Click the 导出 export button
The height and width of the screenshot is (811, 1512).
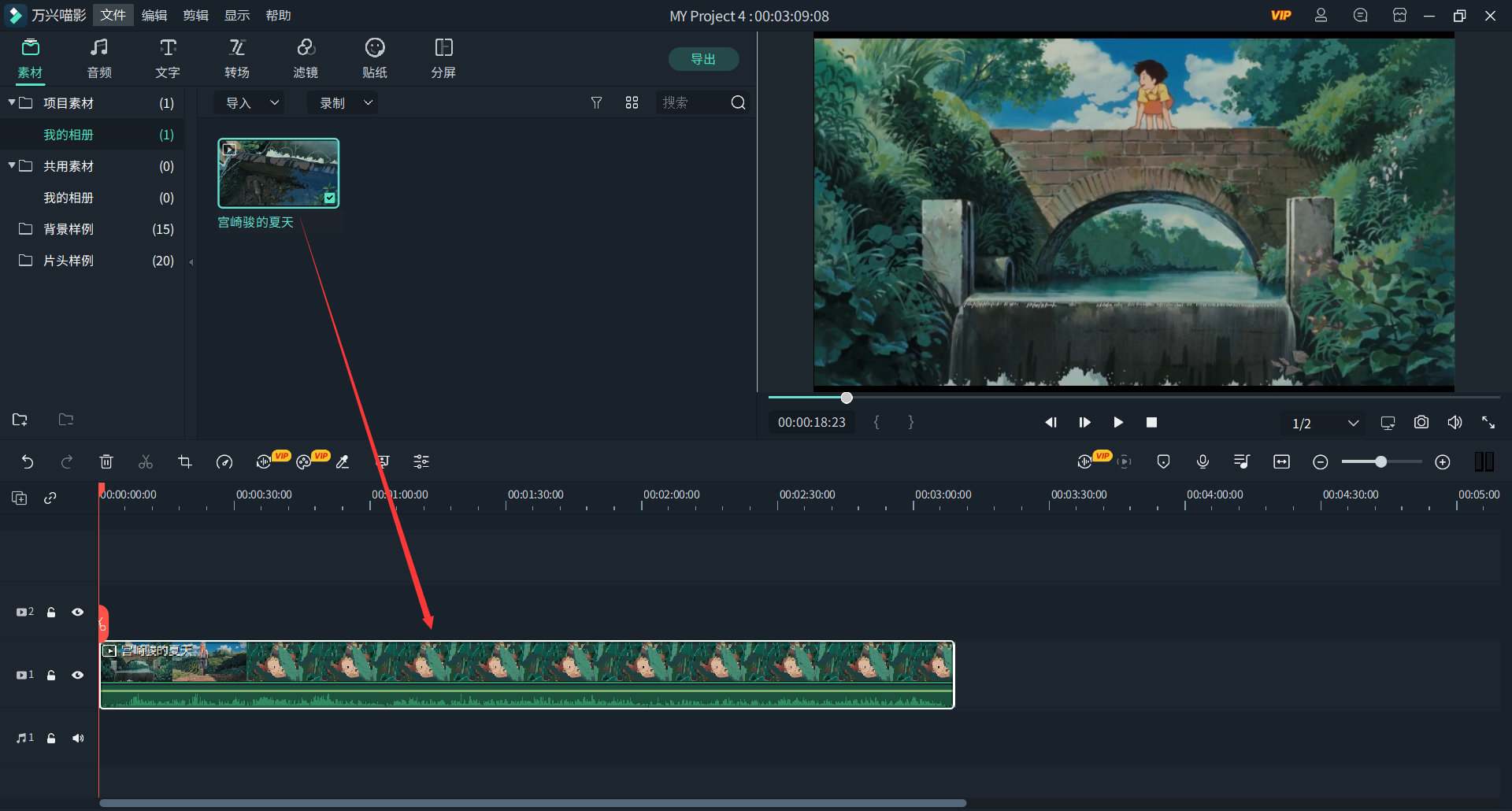(x=702, y=59)
